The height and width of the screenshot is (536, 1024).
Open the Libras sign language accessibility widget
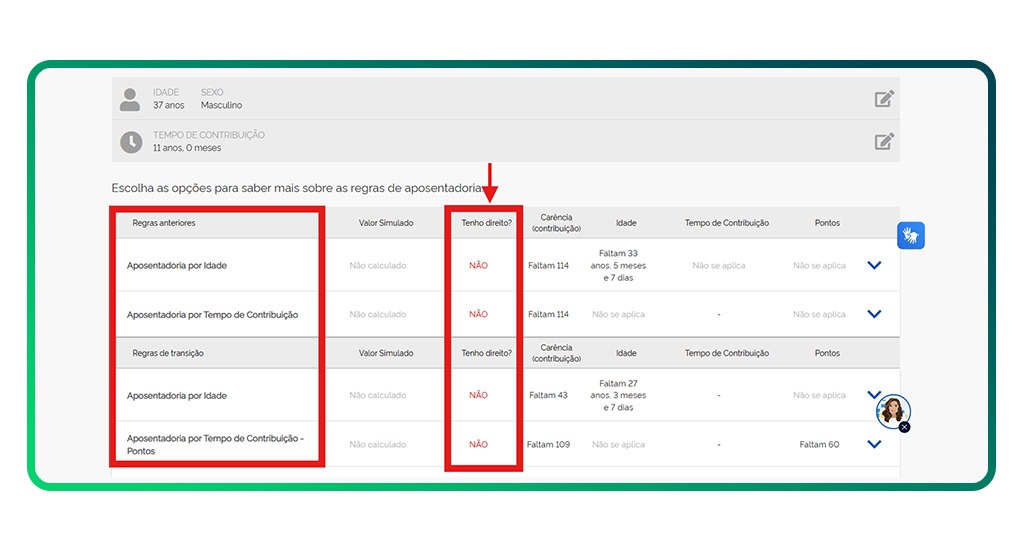[911, 235]
